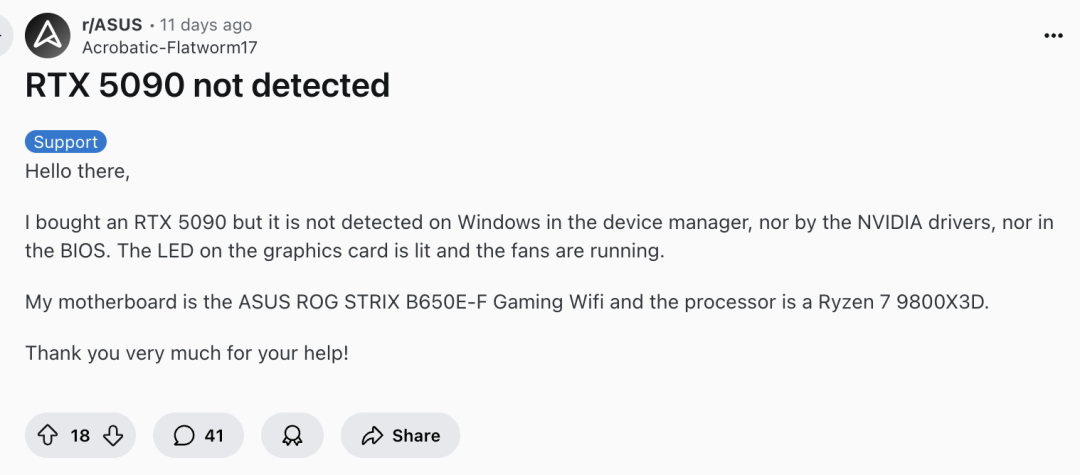Click the 41 comments count
The height and width of the screenshot is (475, 1080).
[x=213, y=435]
